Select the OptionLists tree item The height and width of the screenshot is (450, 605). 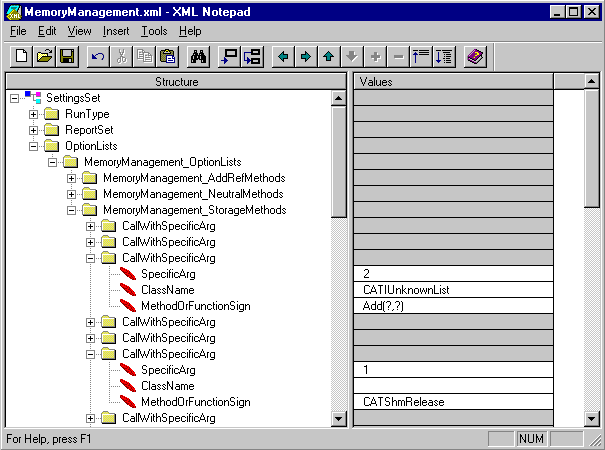91,146
